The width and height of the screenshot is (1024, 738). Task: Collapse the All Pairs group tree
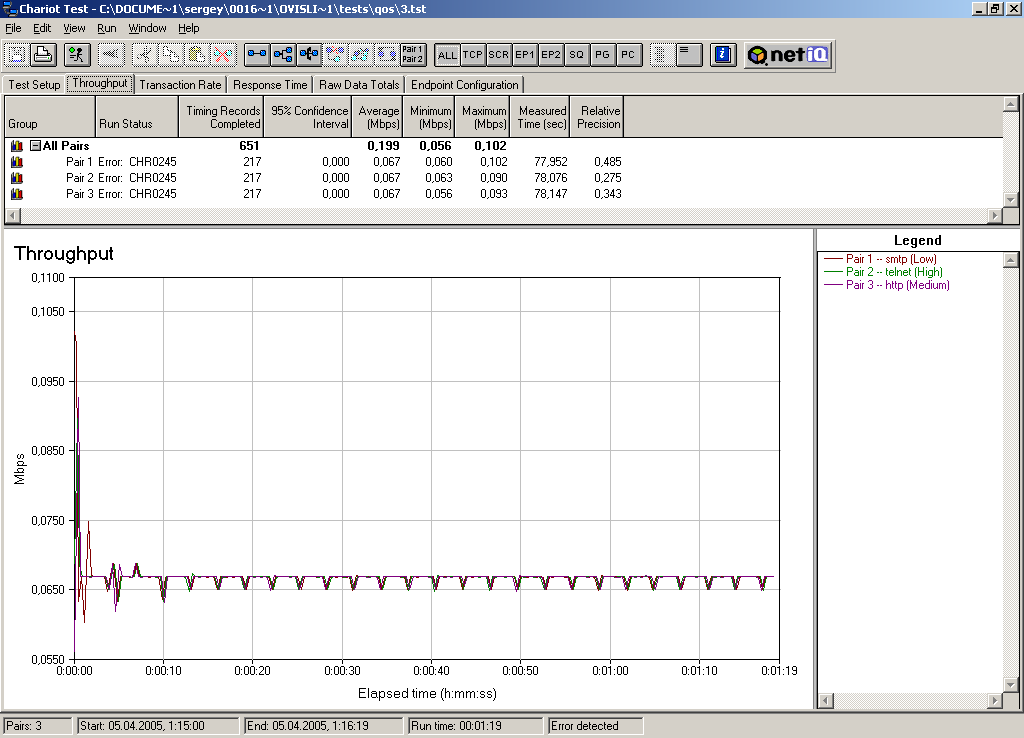(35, 146)
